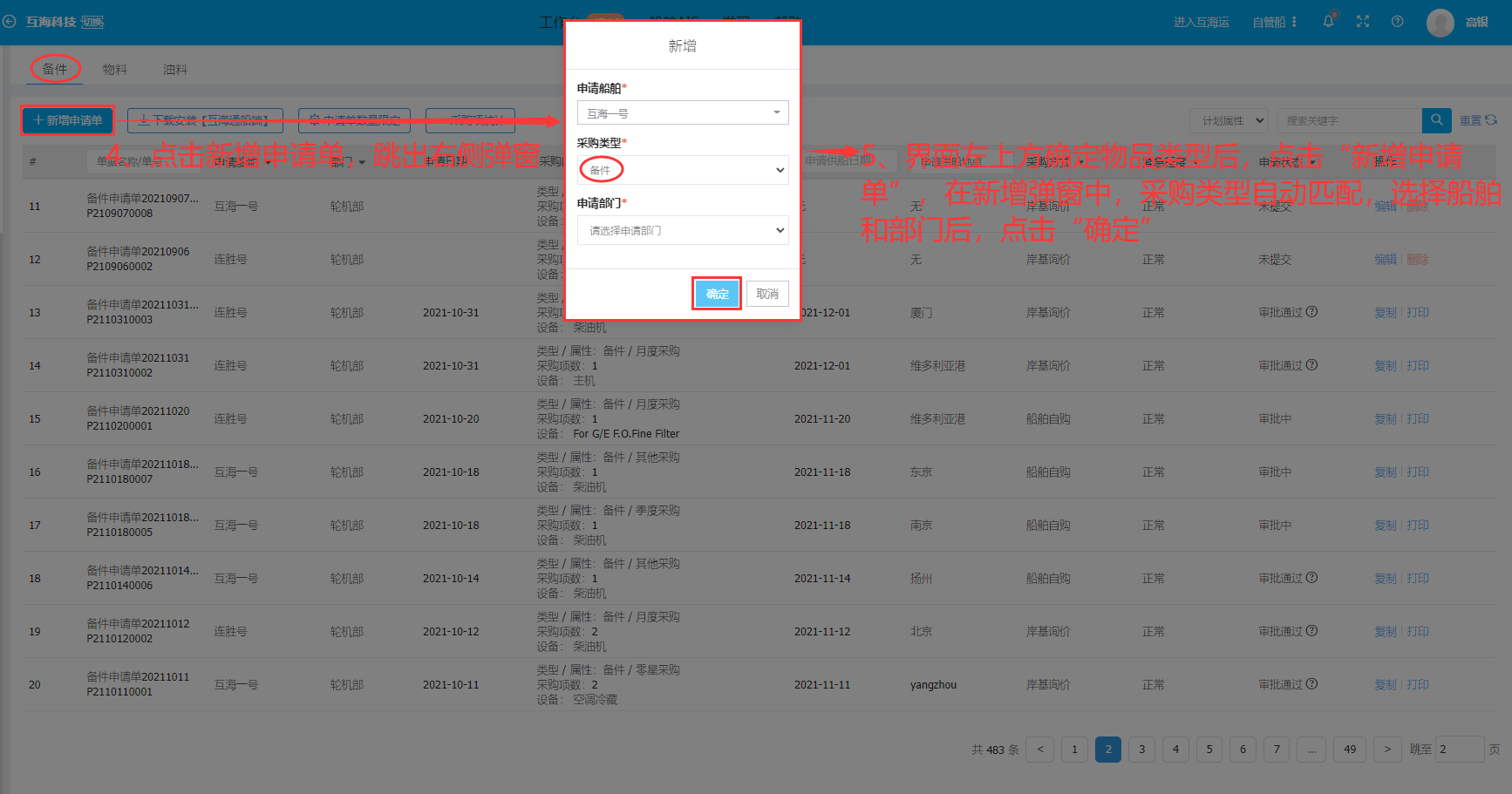Click 打印 in row 13
This screenshot has height=794, width=1512.
coord(1418,312)
